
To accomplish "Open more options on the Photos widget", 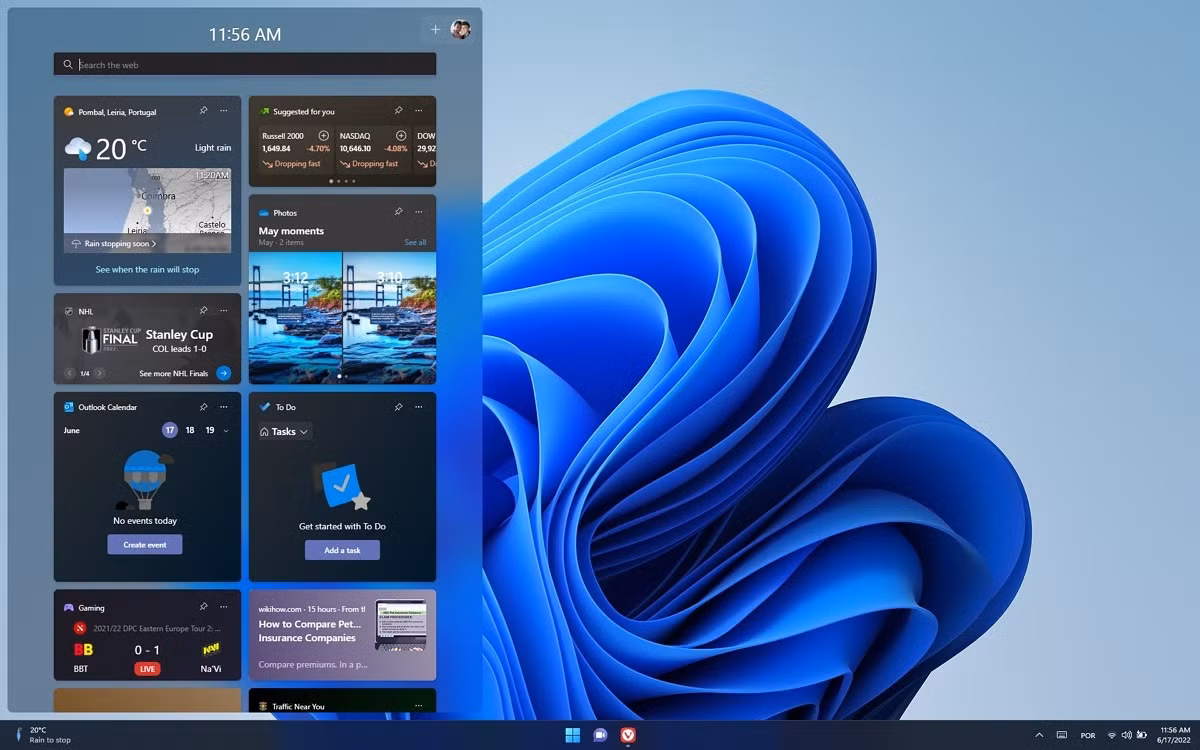I will pyautogui.click(x=419, y=212).
